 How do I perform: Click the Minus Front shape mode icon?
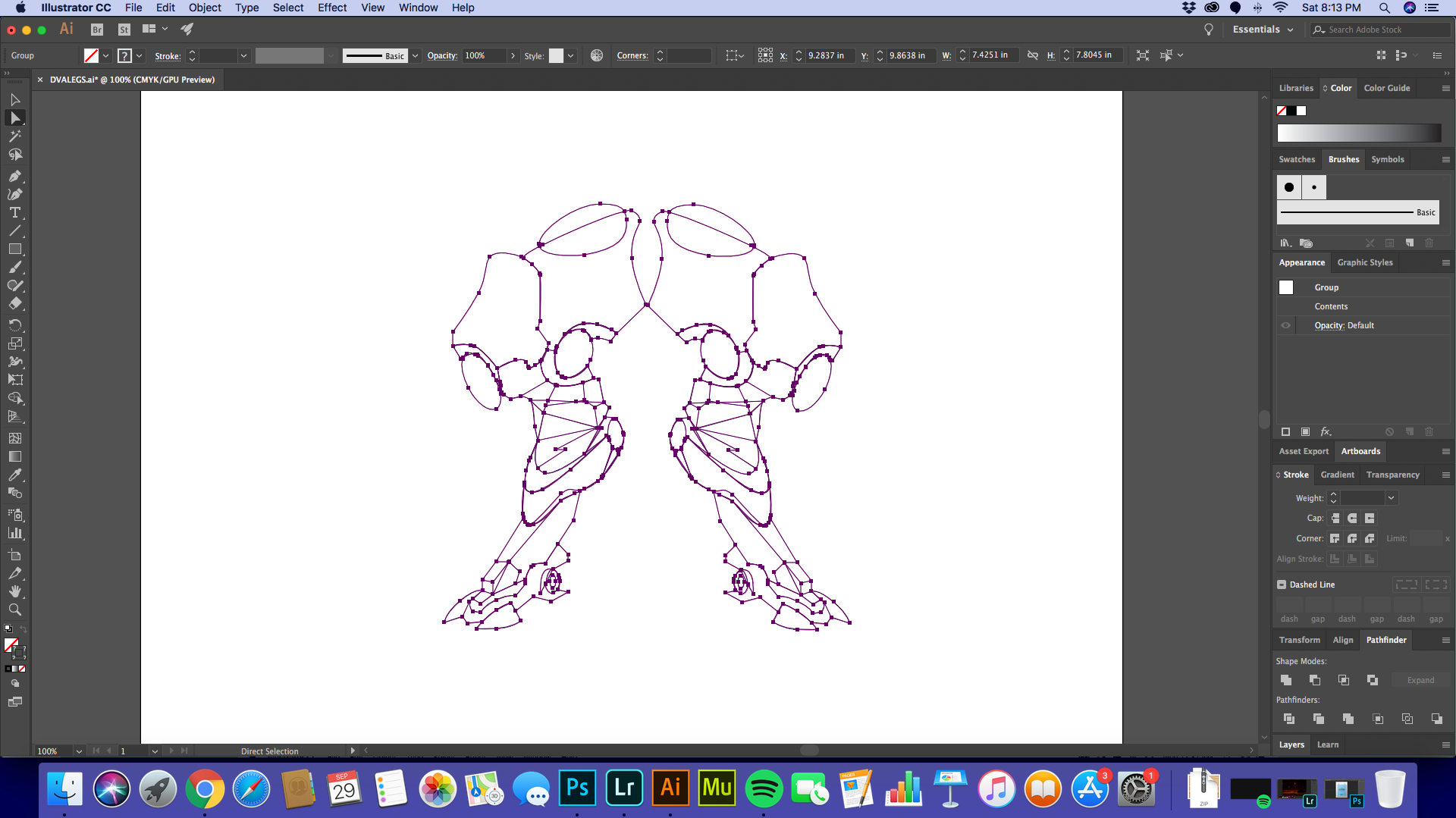click(1315, 680)
